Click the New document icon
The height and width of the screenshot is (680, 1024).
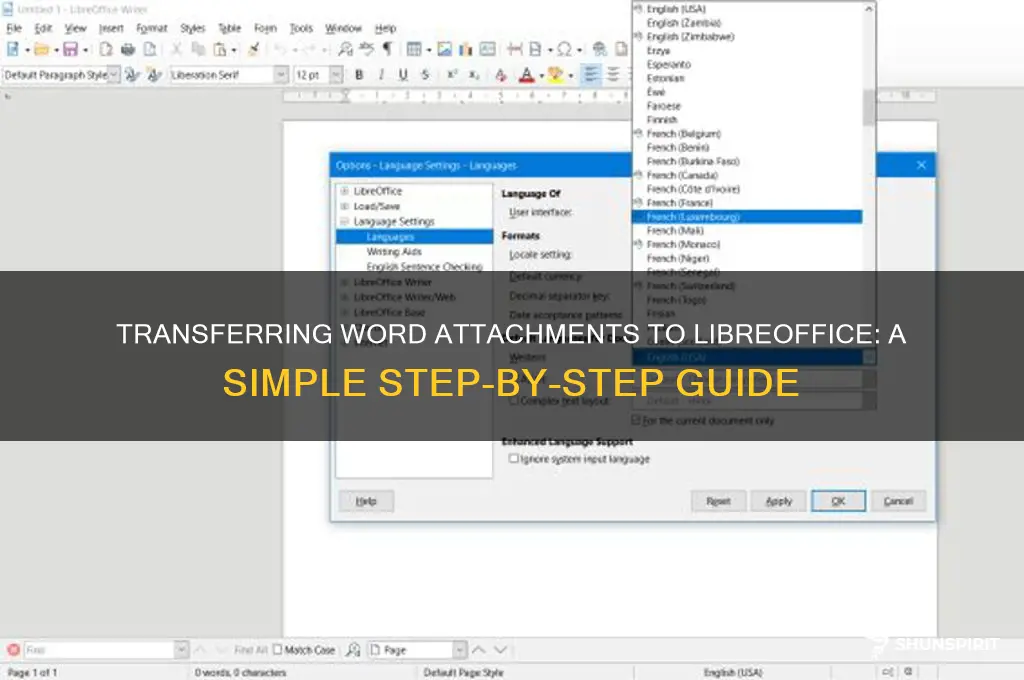coord(12,49)
